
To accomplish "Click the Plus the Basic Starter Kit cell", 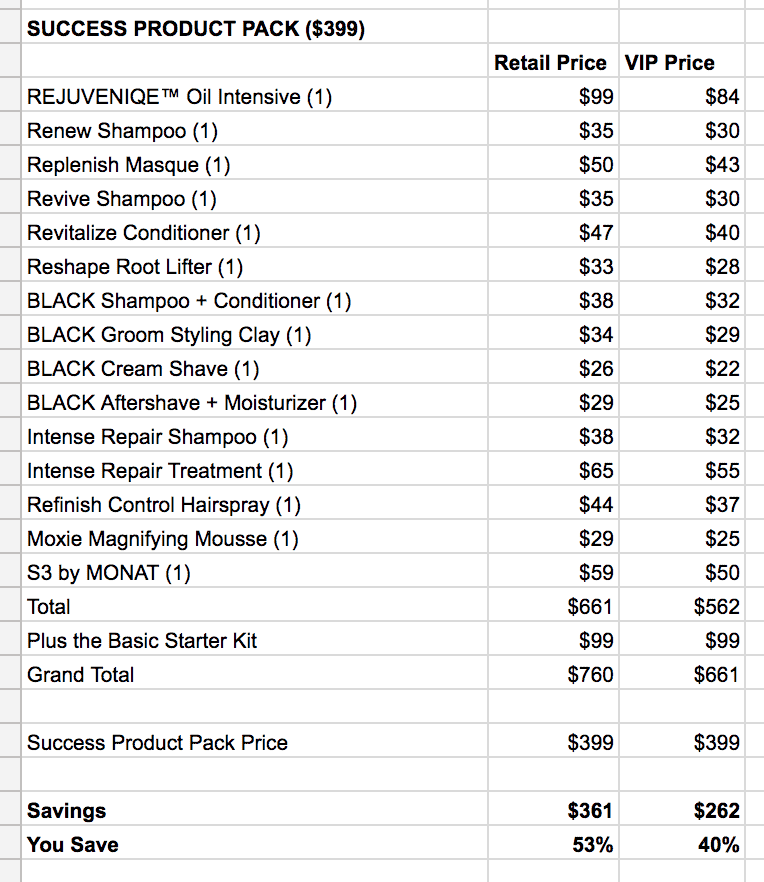I will coord(142,641).
